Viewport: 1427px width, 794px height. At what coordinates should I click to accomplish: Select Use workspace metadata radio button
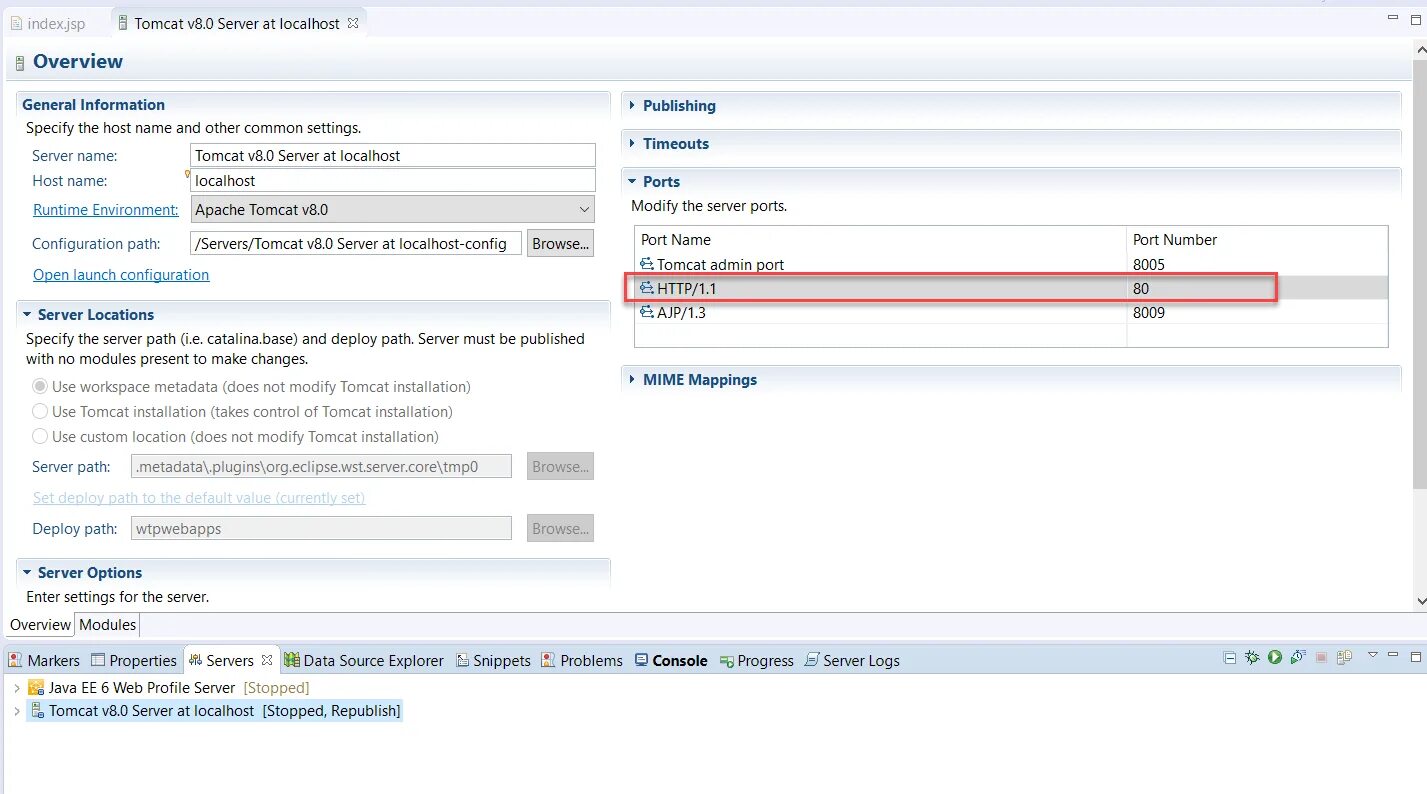click(x=40, y=387)
